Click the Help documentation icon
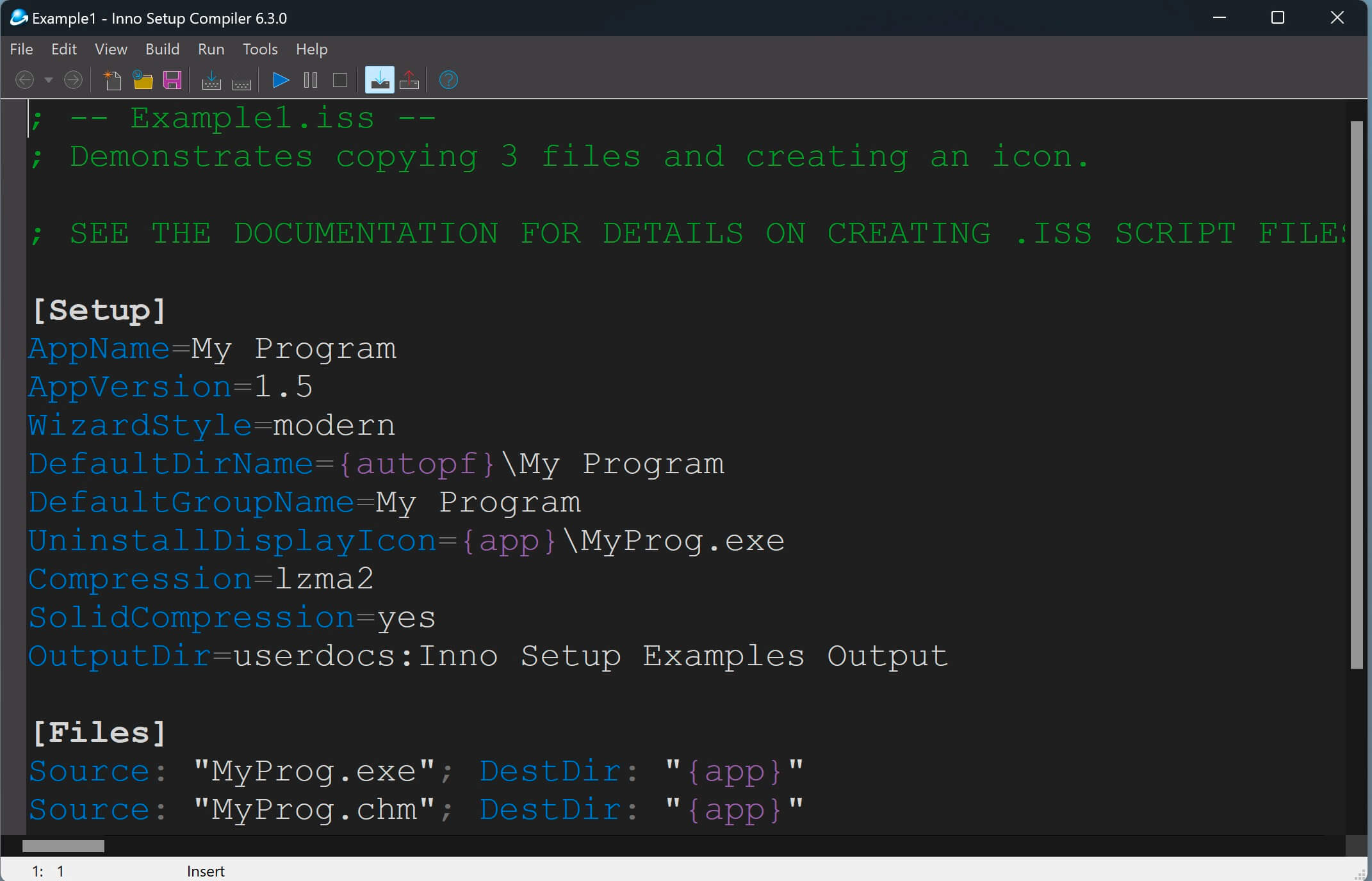Screen dimensions: 1372x881 tap(448, 80)
